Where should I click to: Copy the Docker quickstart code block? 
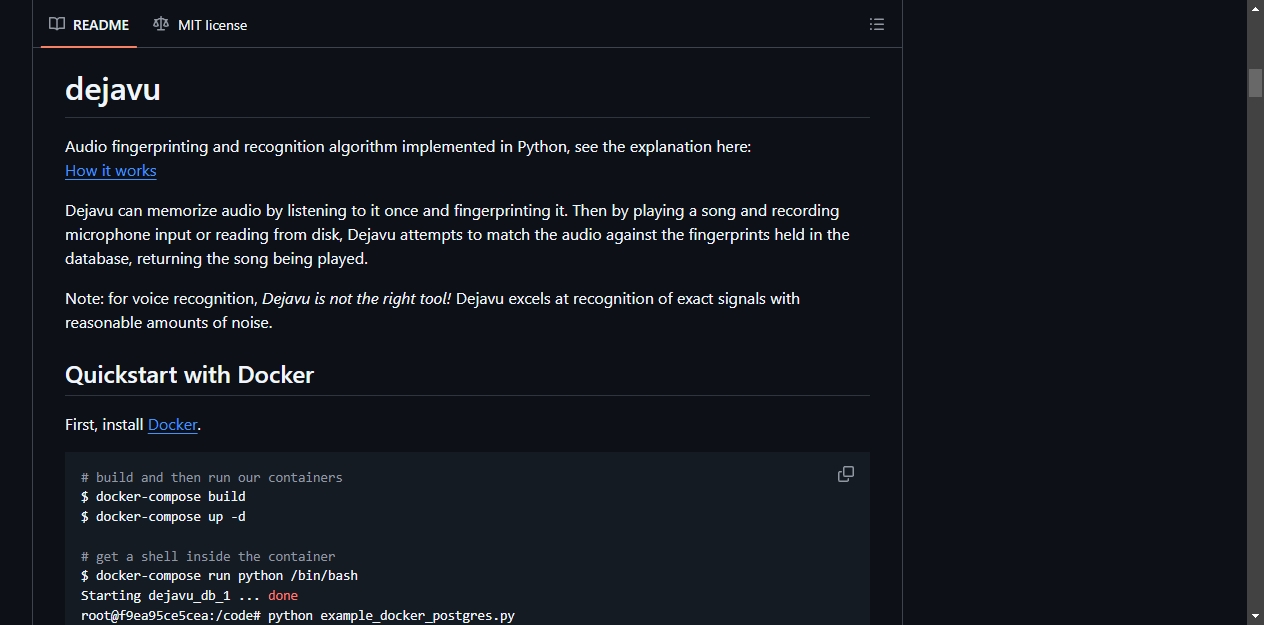846,474
